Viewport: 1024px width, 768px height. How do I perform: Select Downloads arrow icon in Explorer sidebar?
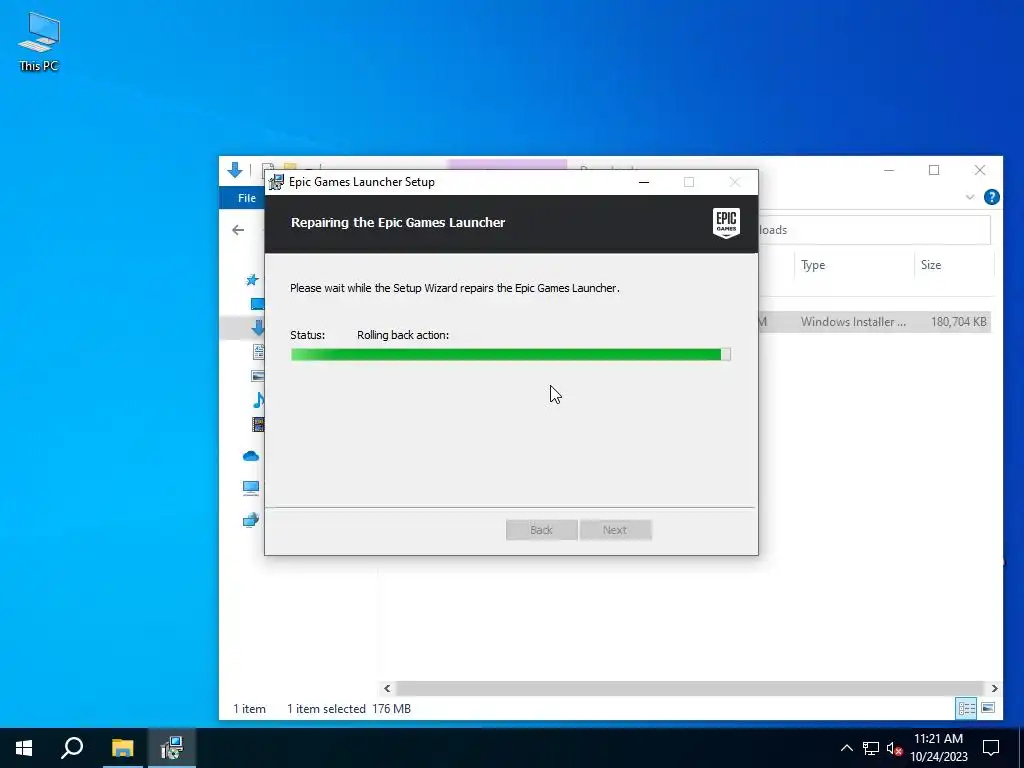click(259, 327)
